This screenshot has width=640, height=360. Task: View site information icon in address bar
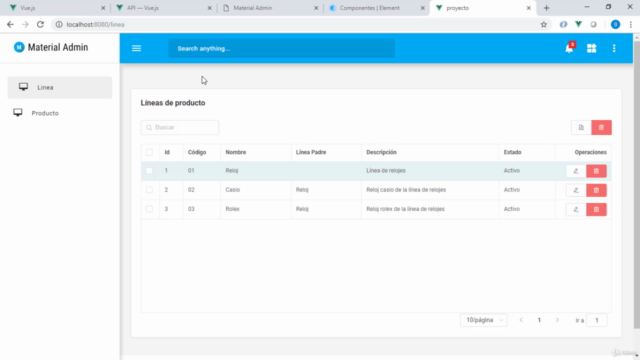[x=59, y=24]
